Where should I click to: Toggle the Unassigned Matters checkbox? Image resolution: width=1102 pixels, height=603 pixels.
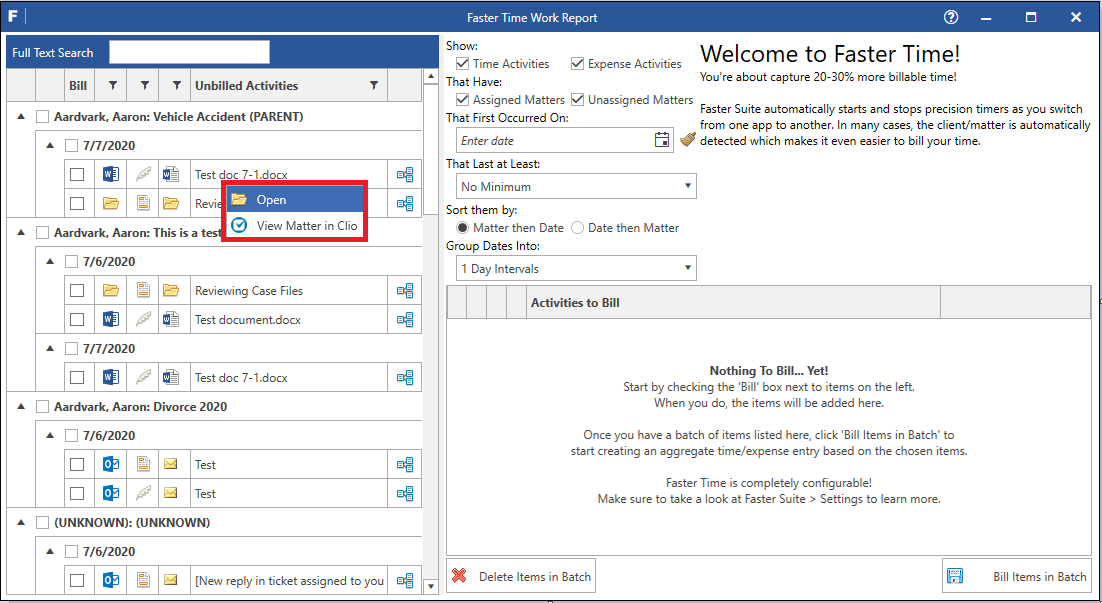578,100
